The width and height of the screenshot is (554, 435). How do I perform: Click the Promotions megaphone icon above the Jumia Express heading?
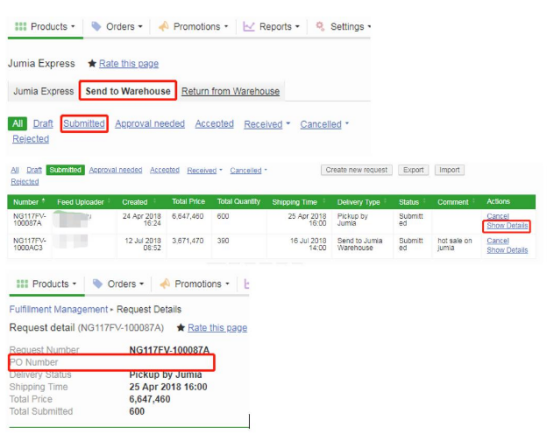click(x=163, y=27)
